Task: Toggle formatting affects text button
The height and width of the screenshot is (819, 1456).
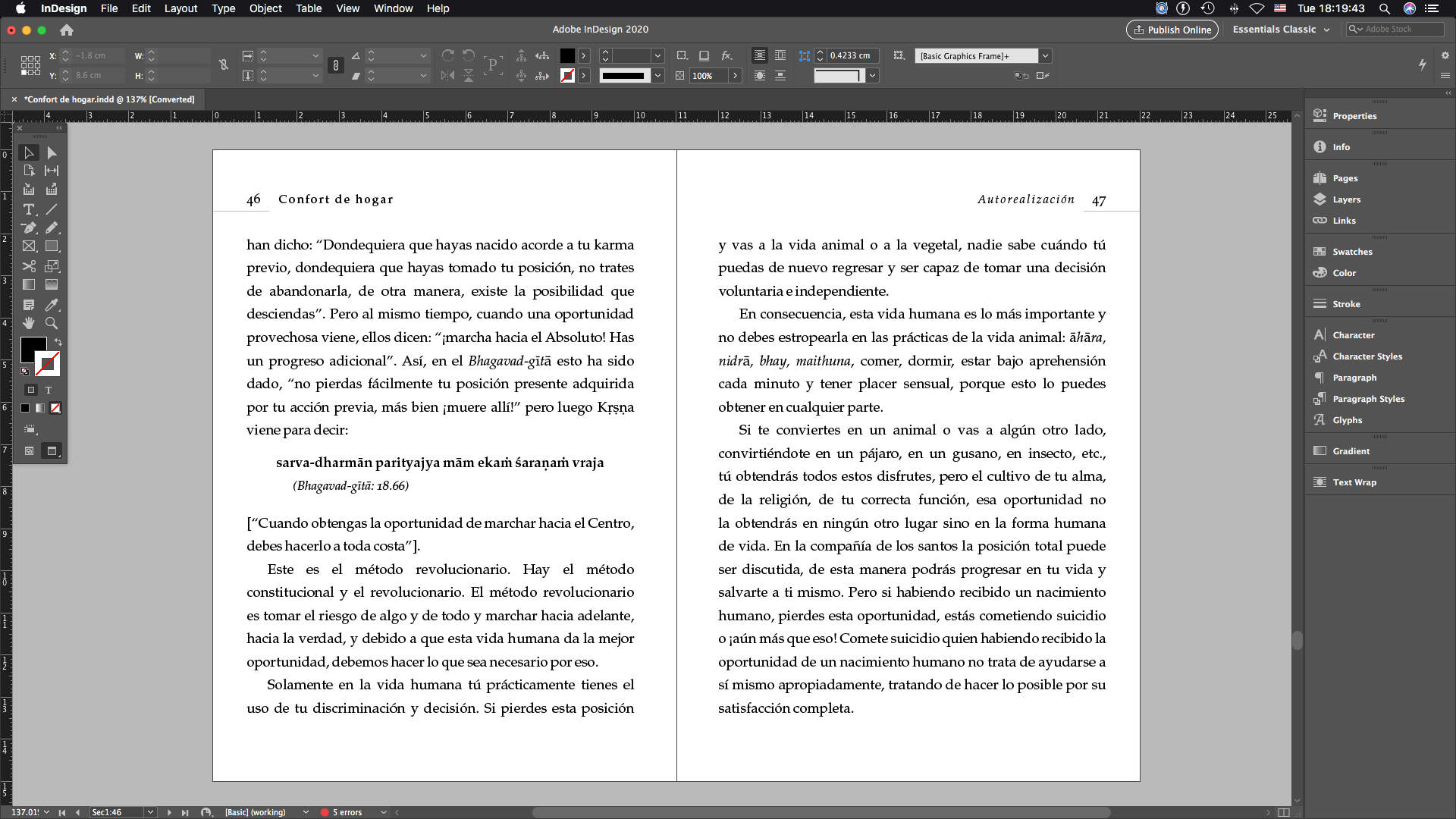Action: [x=49, y=390]
